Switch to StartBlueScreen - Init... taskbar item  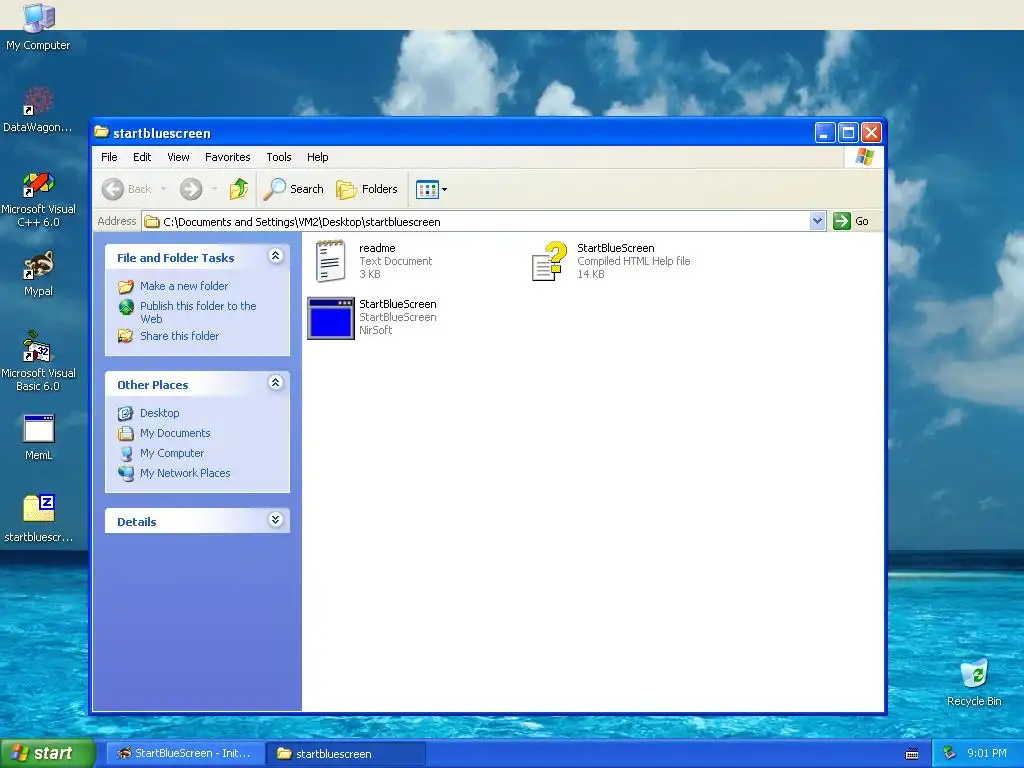185,753
